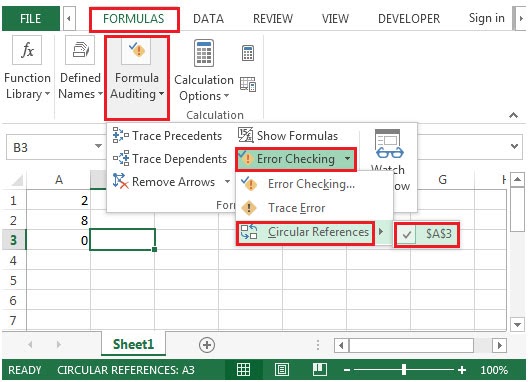Viewport: 528px width, 382px height.
Task: Open the Function Library group
Action: (x=27, y=69)
